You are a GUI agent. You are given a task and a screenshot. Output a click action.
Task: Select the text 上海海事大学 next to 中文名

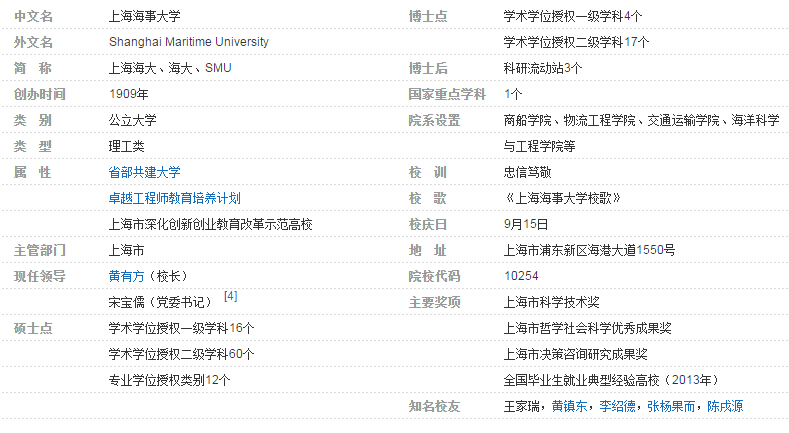(144, 17)
